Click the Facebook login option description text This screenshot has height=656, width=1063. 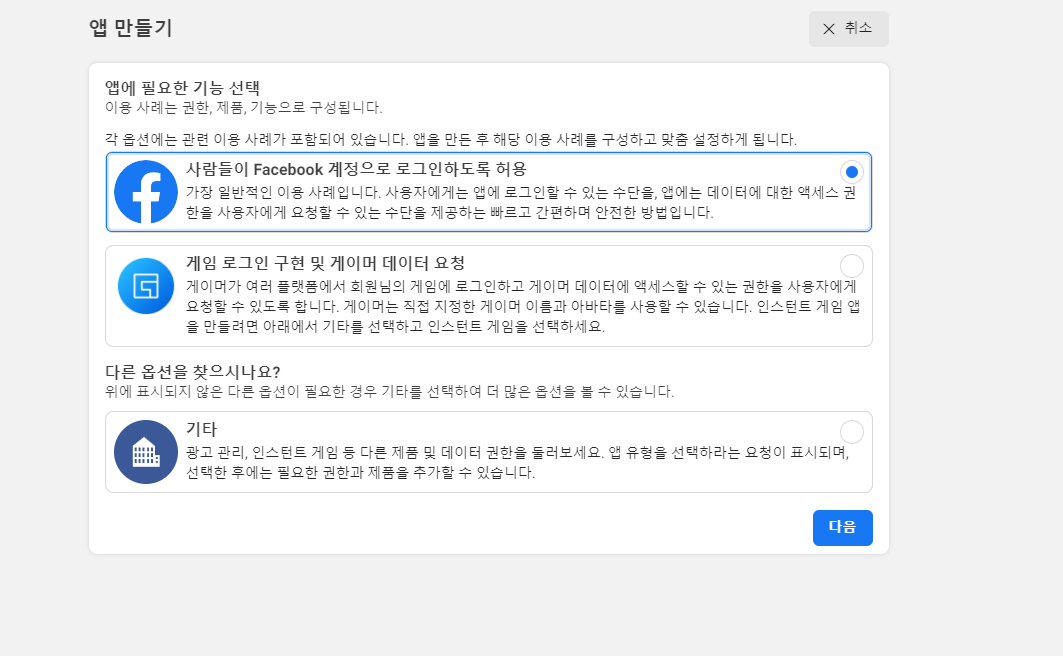coord(521,203)
